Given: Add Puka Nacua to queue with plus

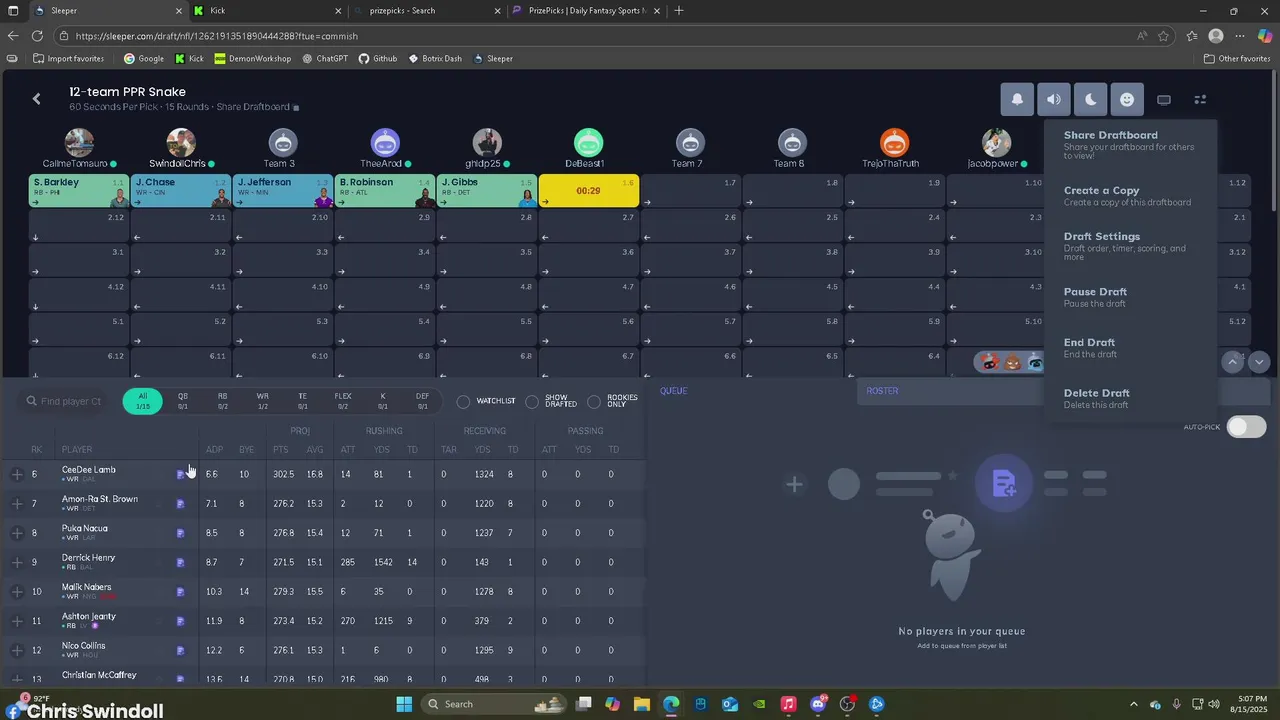Looking at the screenshot, I should click(17, 533).
